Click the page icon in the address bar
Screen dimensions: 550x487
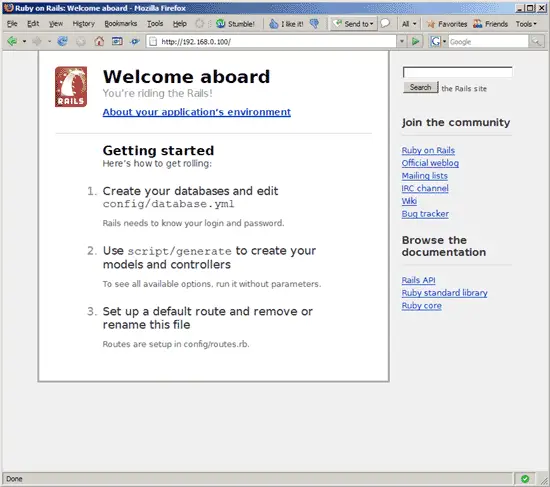point(153,41)
